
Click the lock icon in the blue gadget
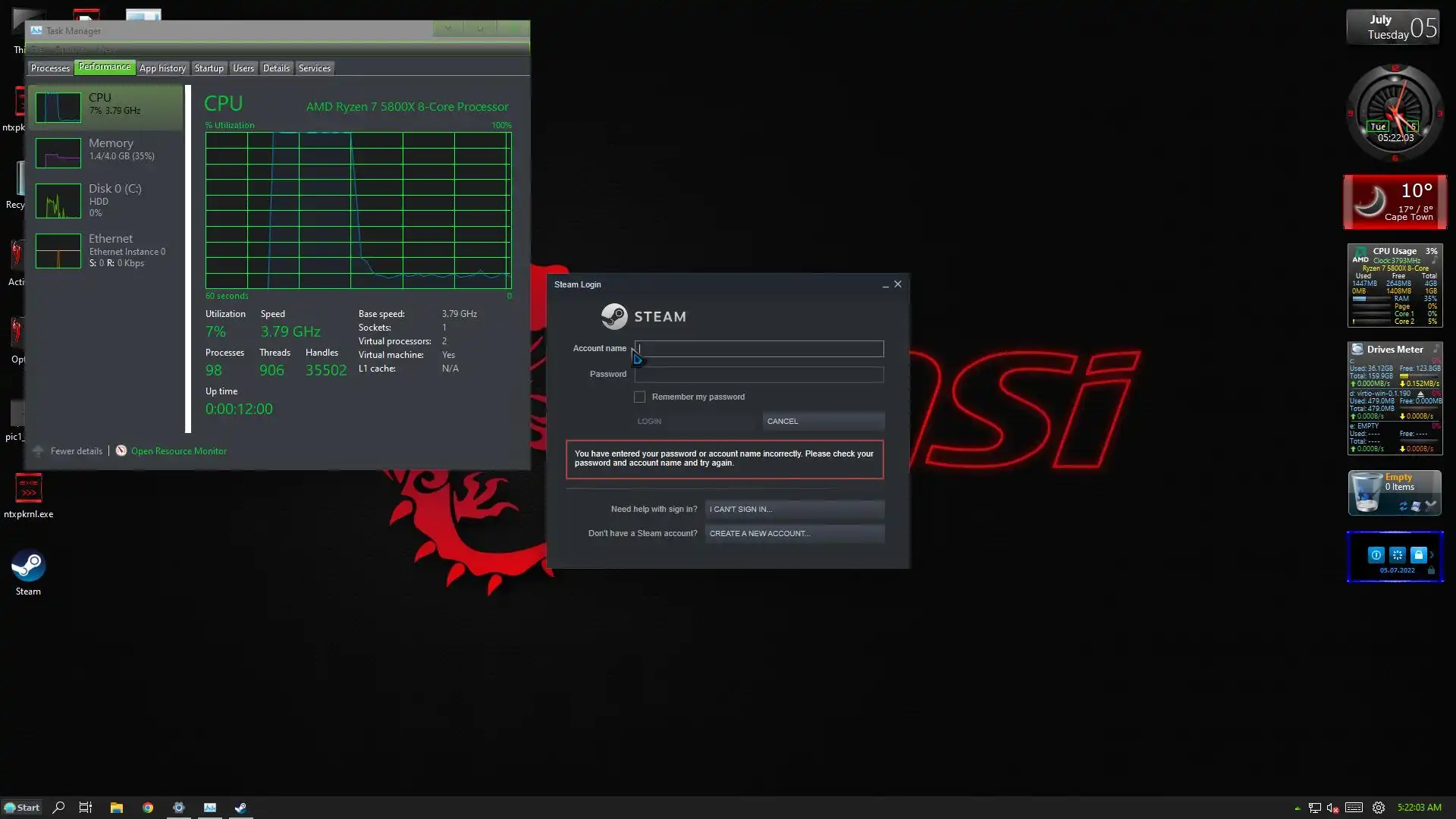pos(1418,555)
